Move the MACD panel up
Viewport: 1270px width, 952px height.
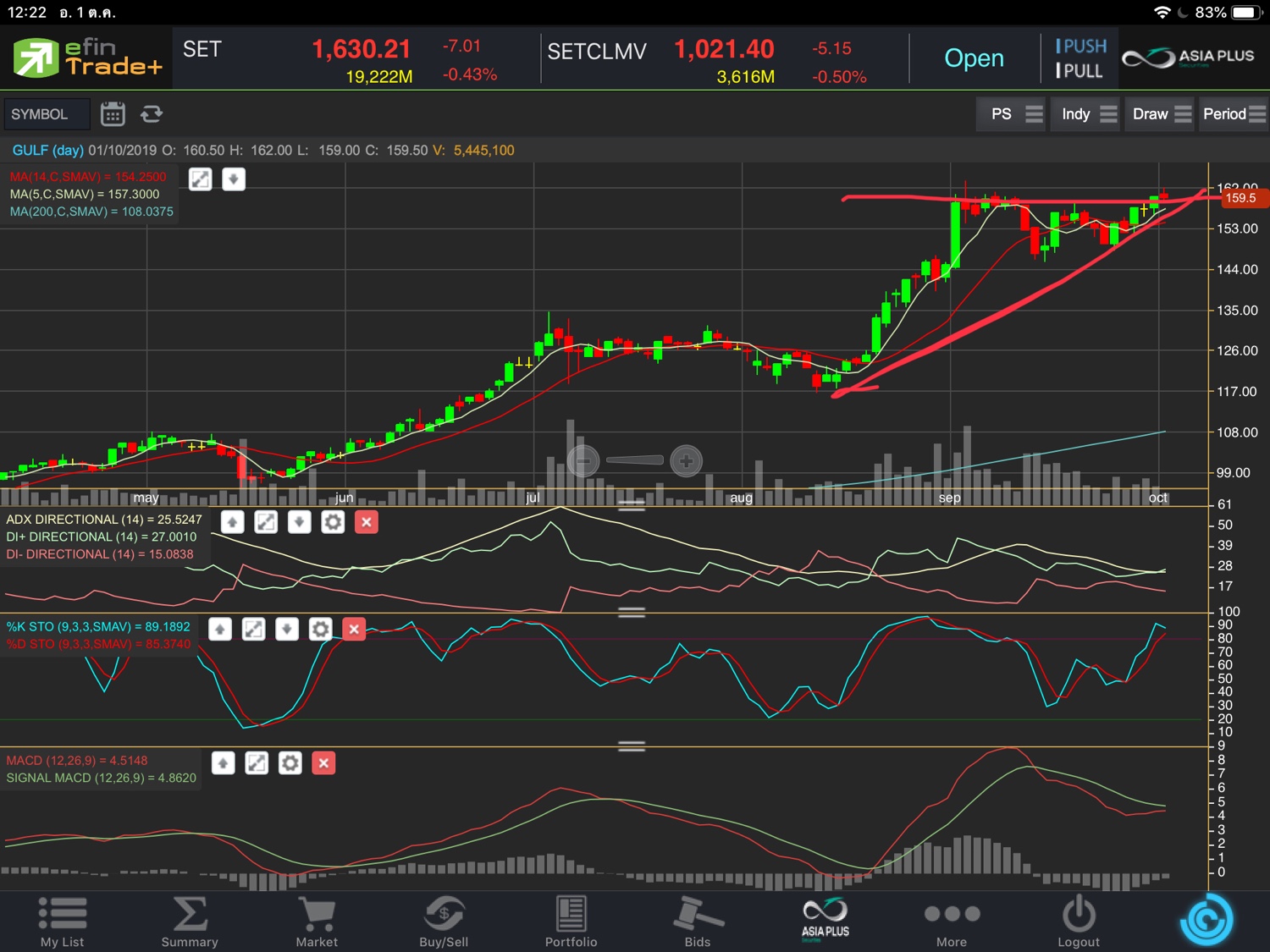tap(224, 763)
